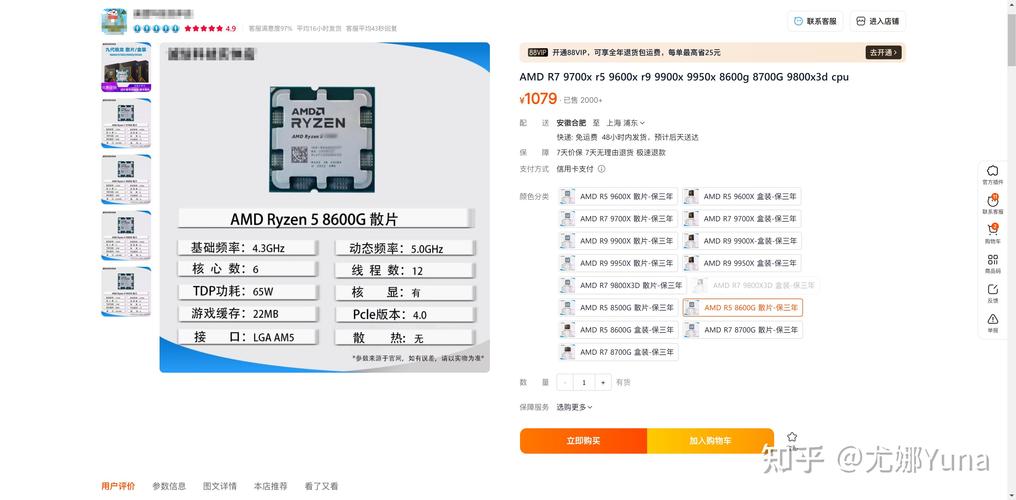Select AMD R9 9950X 散片-保三年 option

(618, 263)
